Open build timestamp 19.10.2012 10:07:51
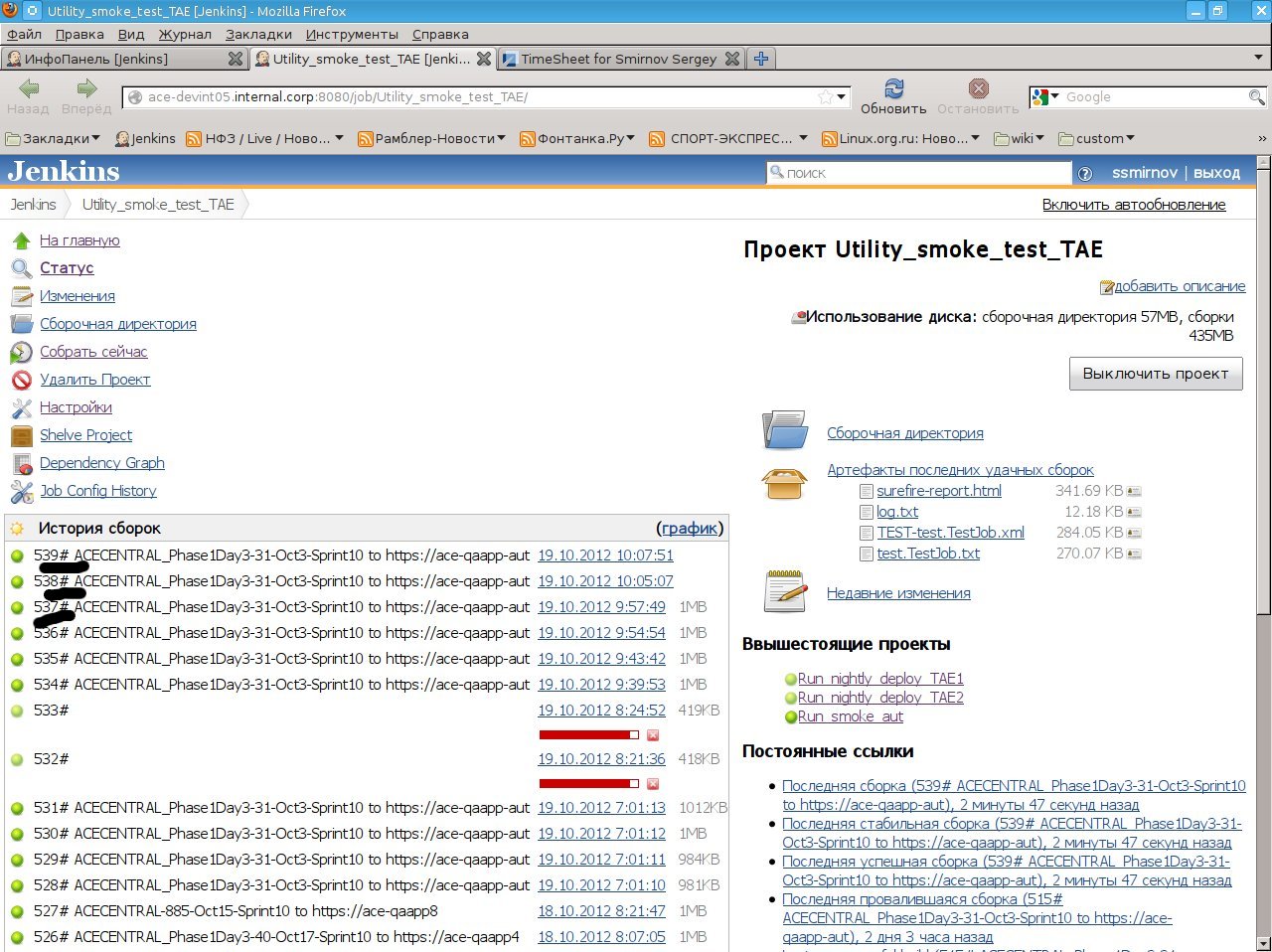Image resolution: width=1272 pixels, height=952 pixels. 605,555
